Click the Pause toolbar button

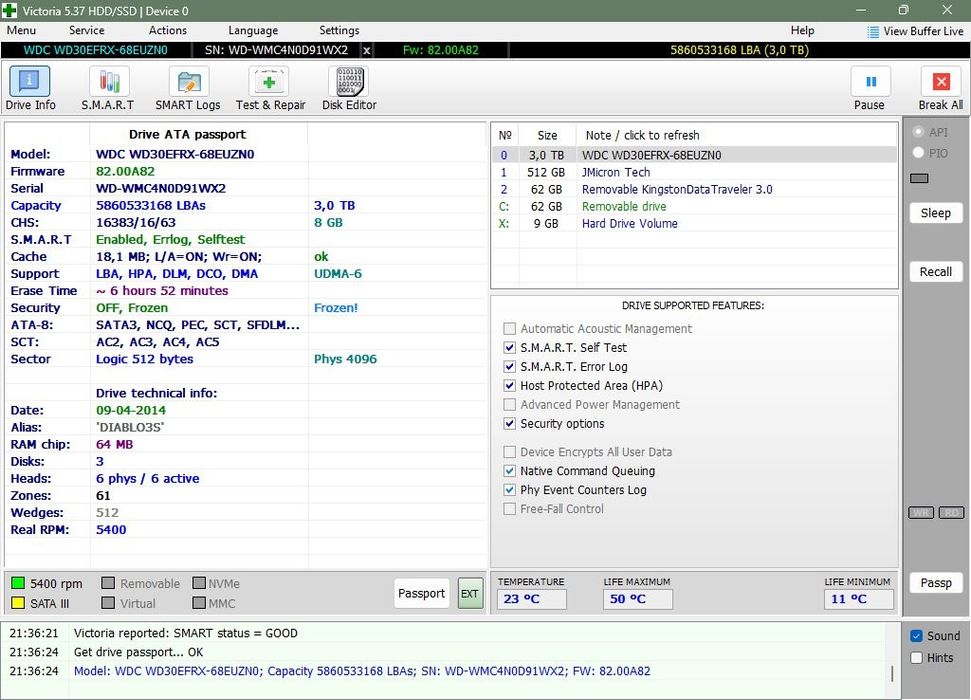coord(869,89)
